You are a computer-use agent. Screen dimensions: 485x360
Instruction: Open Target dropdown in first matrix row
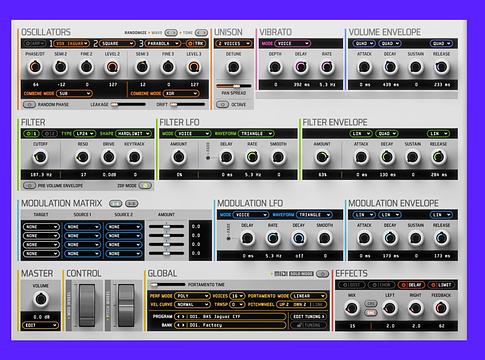(41, 227)
